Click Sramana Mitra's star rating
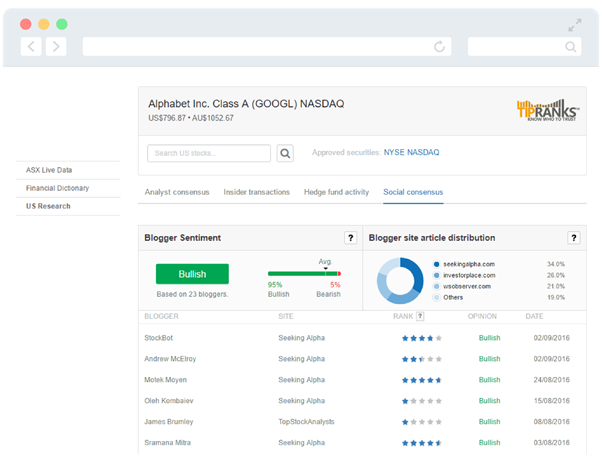The width and height of the screenshot is (602, 463). (422, 443)
